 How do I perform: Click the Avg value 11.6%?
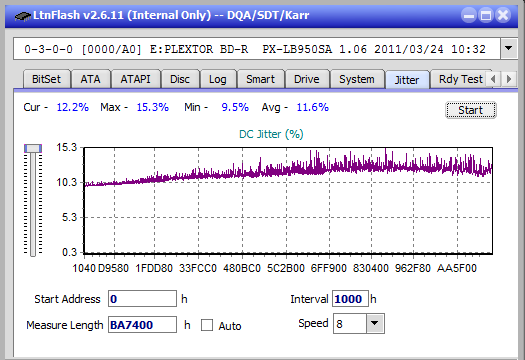point(313,107)
